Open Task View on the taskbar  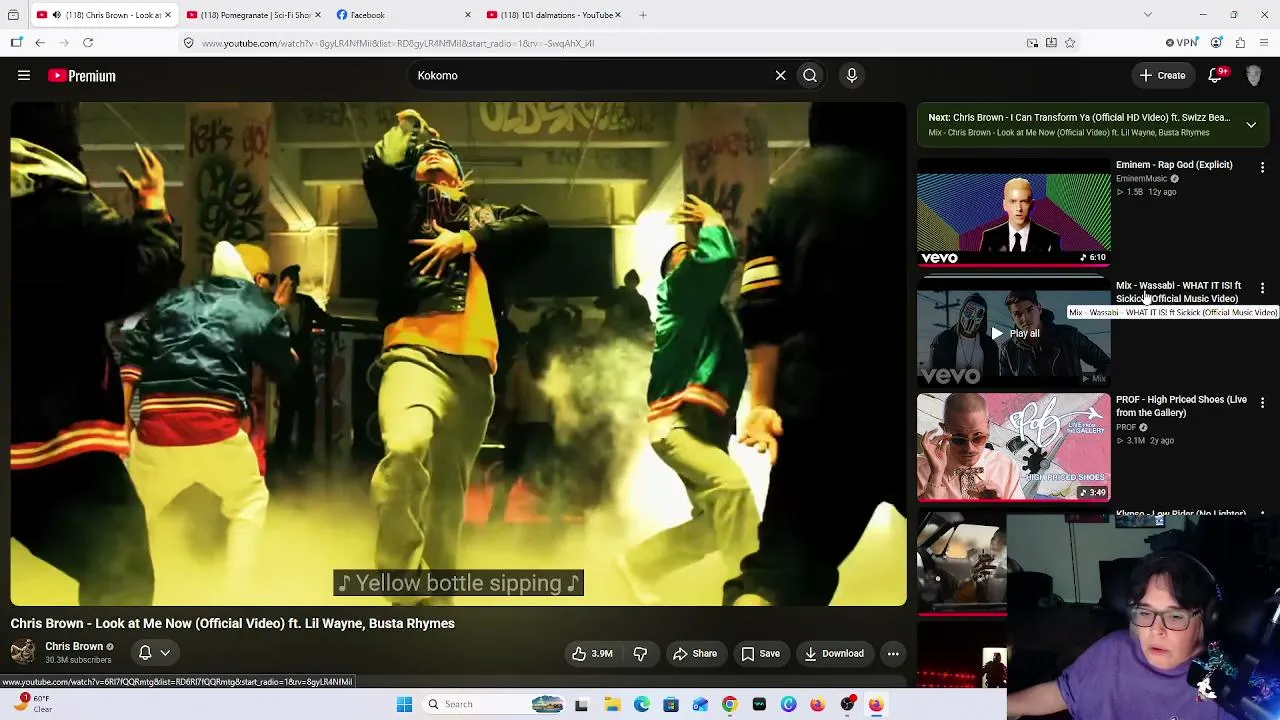tap(582, 704)
